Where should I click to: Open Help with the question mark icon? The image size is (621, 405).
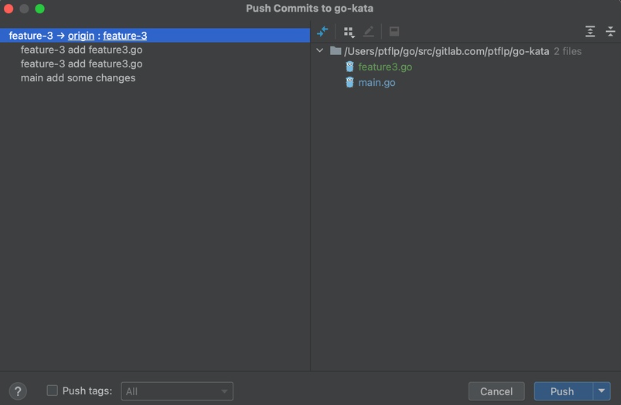[x=17, y=391]
